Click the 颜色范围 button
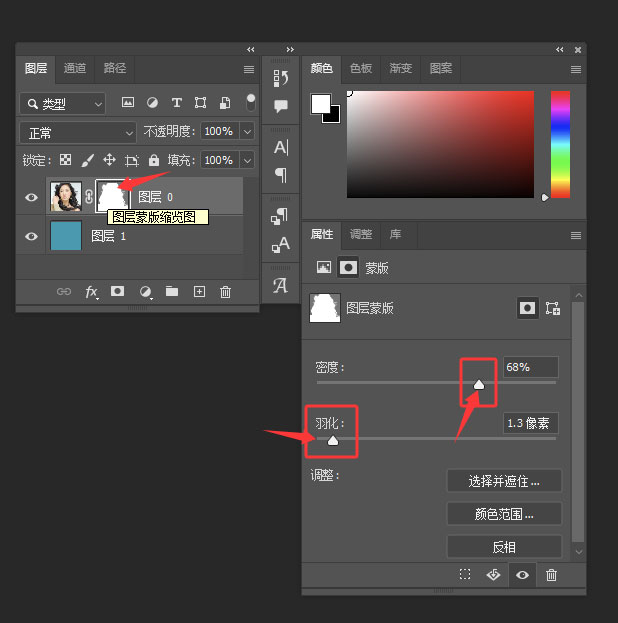 tap(504, 514)
